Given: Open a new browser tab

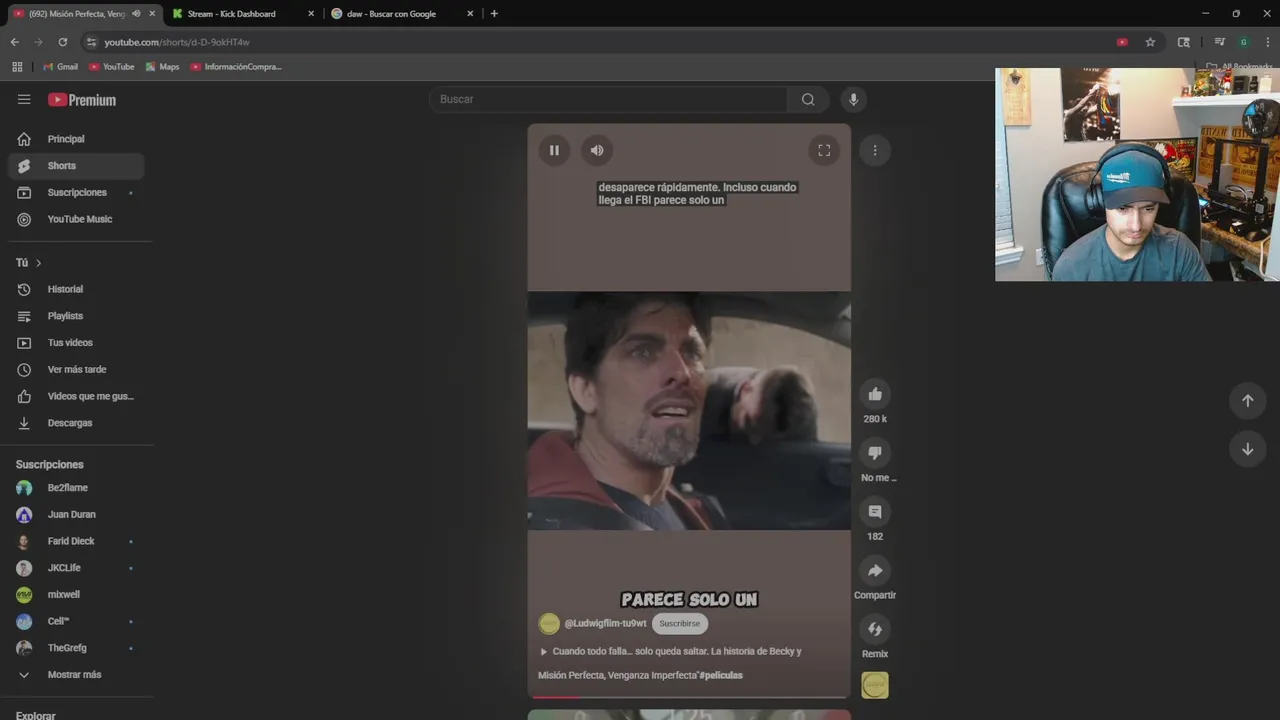Looking at the screenshot, I should (494, 14).
